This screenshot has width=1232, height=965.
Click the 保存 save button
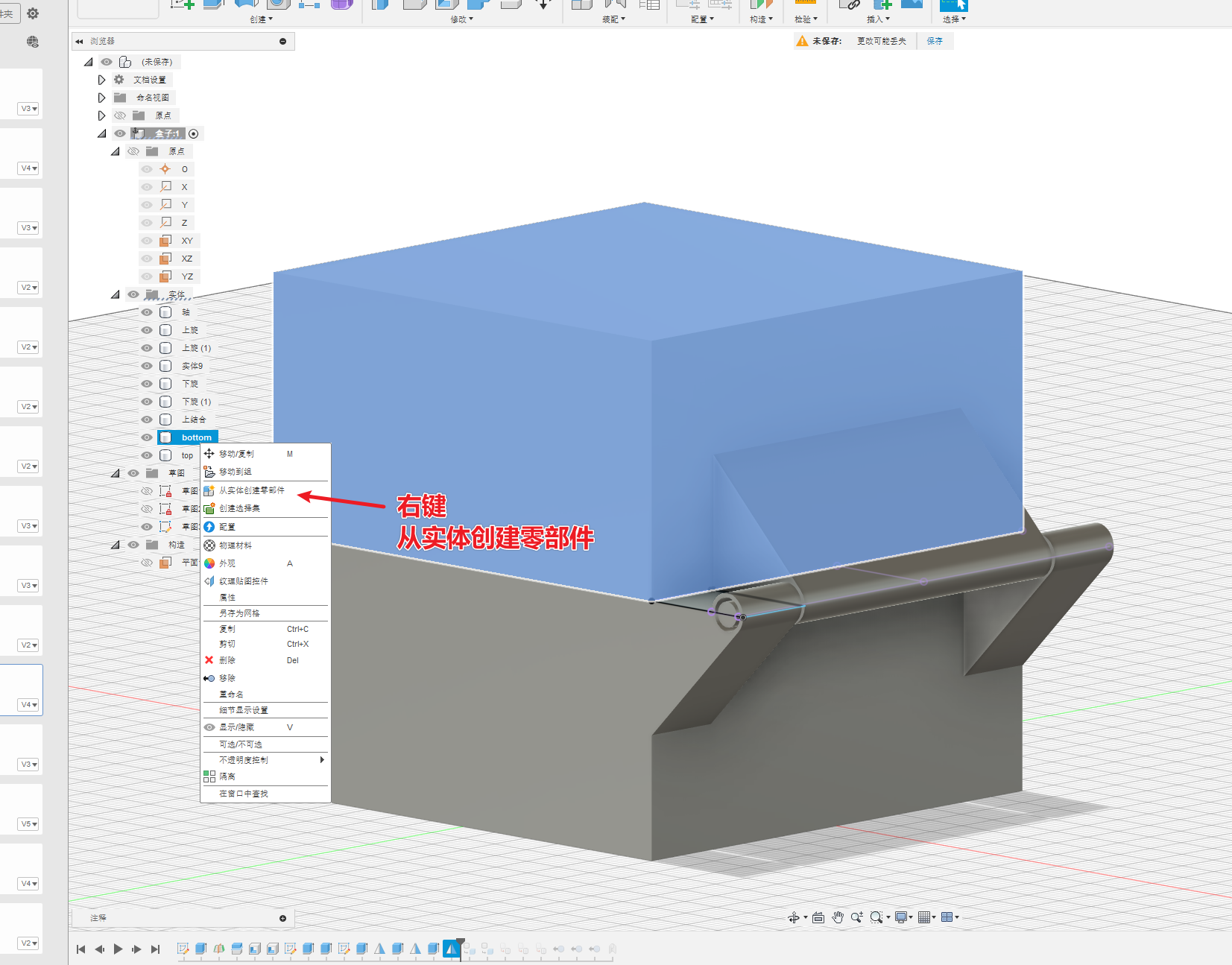click(x=935, y=41)
